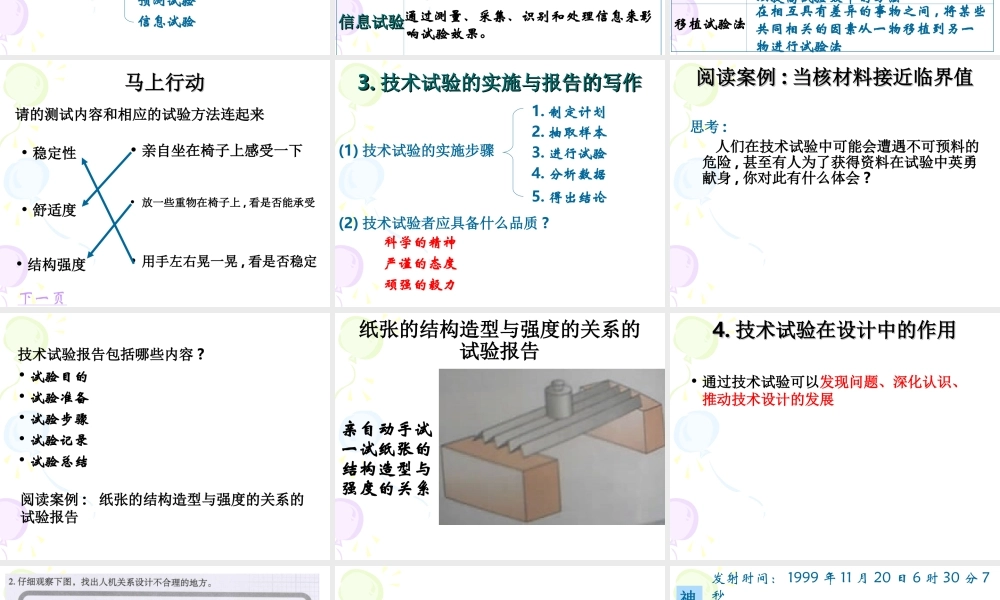Click the description starting 在相互具有差异的事物之间
Image resolution: width=1000 pixels, height=600 pixels.
pos(871,29)
